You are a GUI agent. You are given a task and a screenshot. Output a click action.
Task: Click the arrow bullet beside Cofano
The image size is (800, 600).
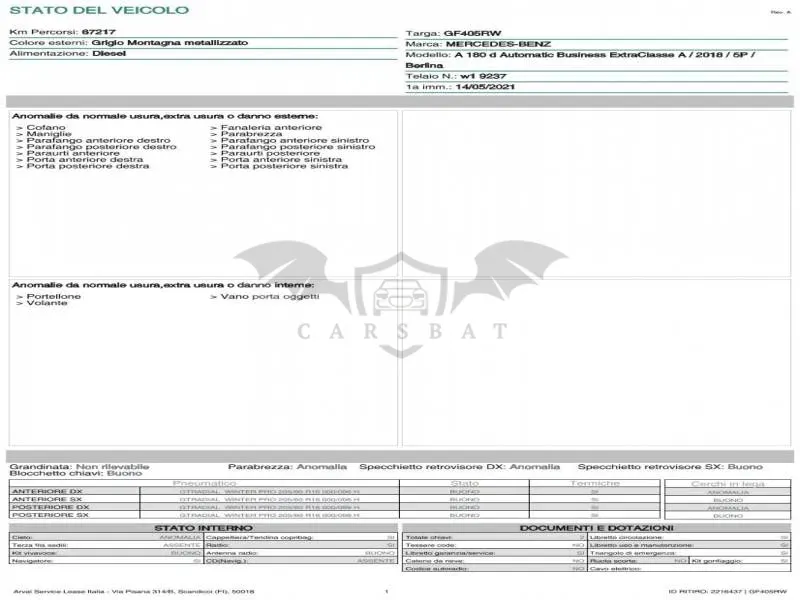19,128
